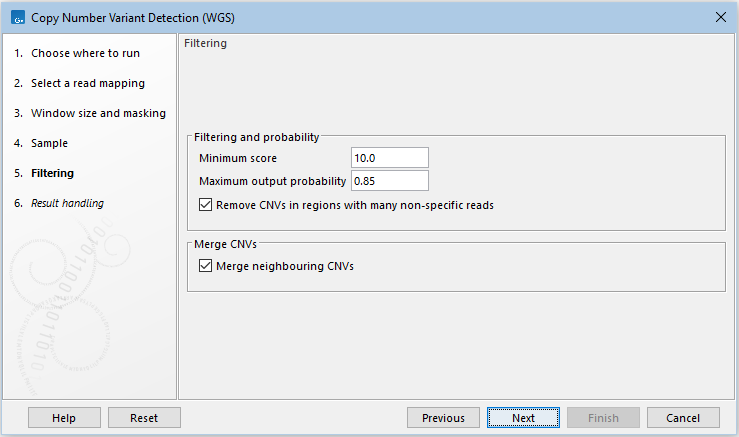
Task: Jump to the Sample step
Action: tap(49, 143)
